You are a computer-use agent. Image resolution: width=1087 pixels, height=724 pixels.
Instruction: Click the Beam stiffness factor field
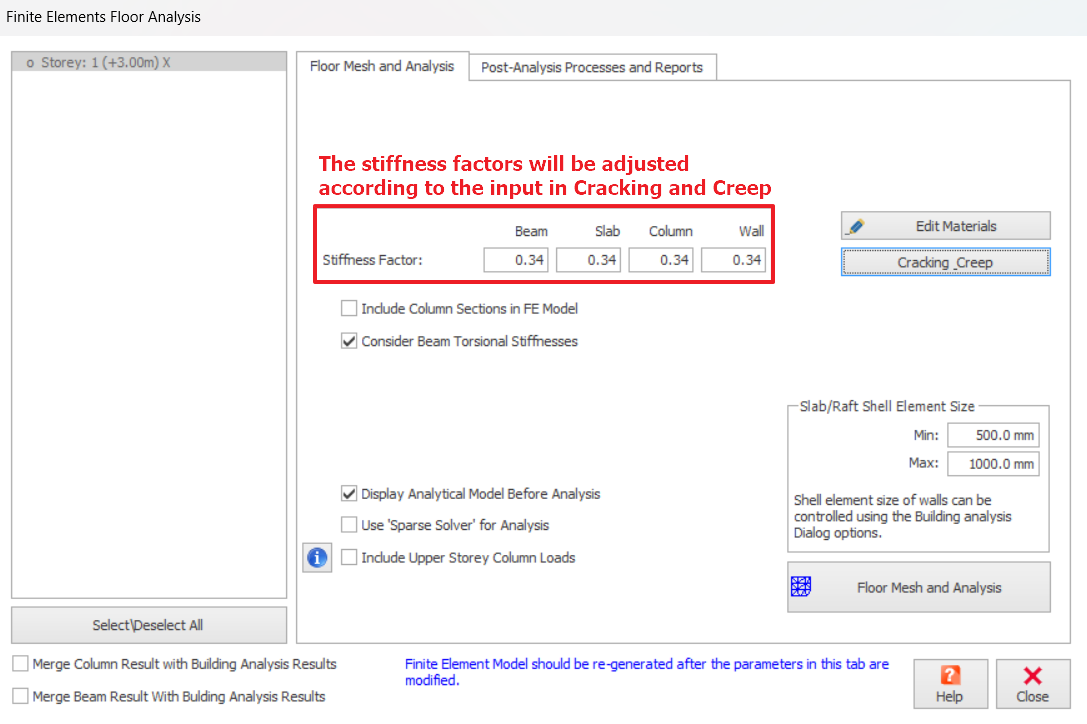coord(517,260)
